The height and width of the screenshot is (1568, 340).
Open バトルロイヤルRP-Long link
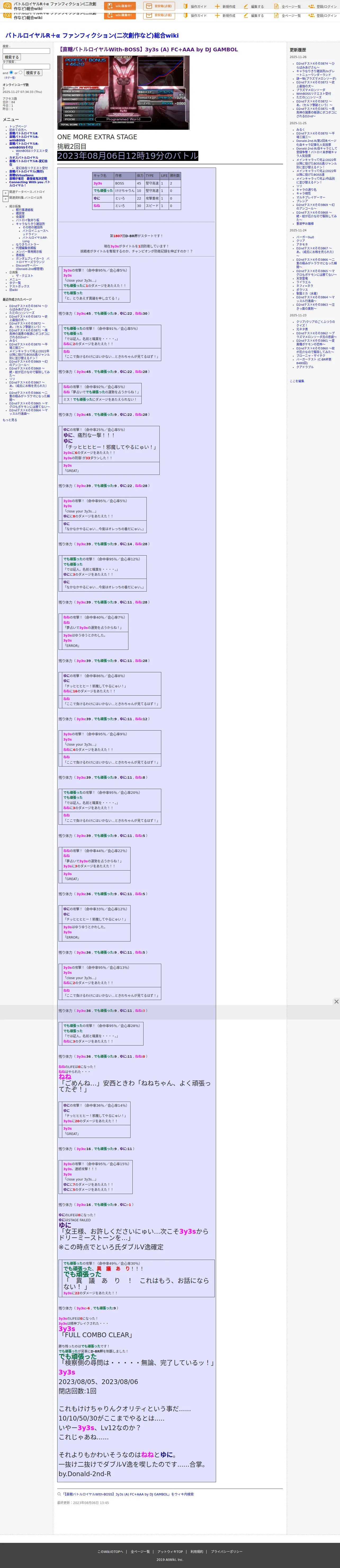35,240
